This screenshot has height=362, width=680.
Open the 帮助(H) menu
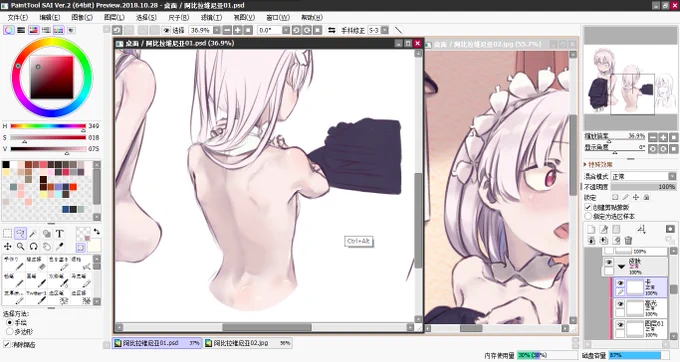click(312, 17)
